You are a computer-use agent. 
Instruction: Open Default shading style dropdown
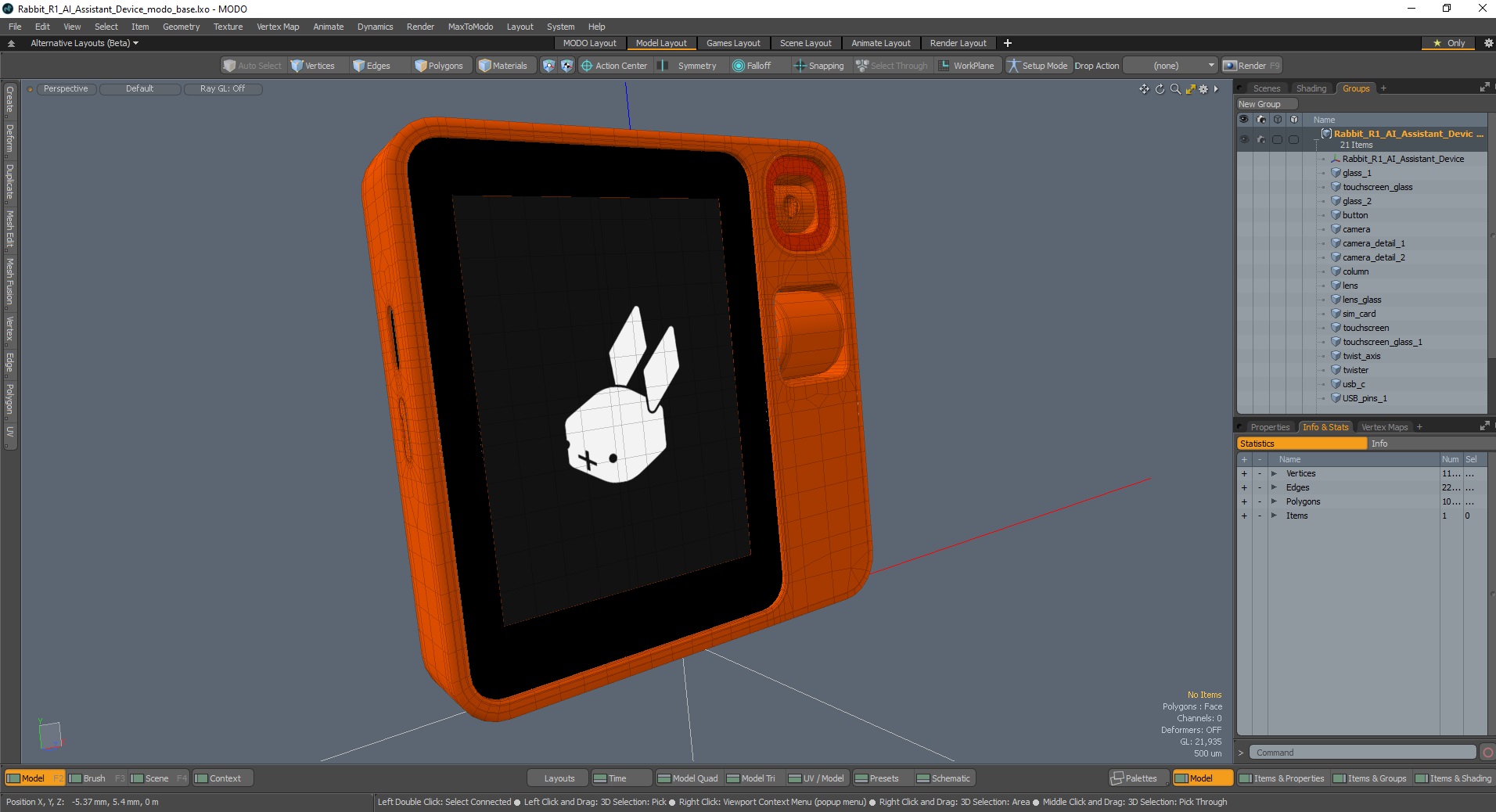139,89
